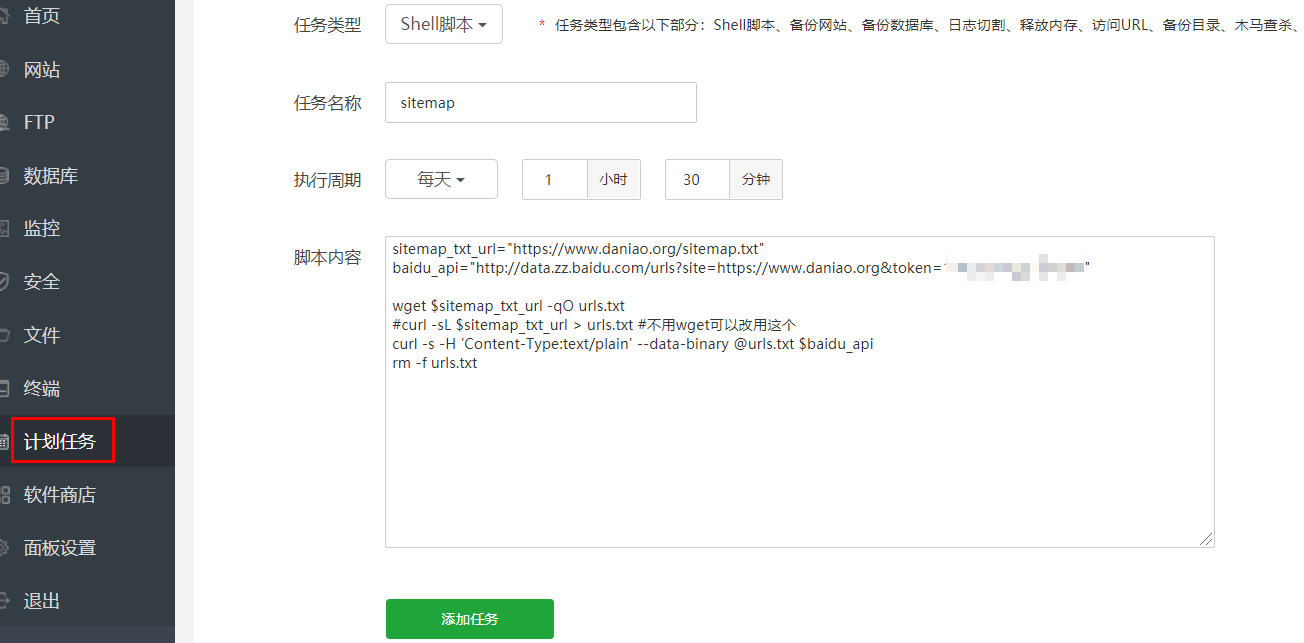Click the curl -s -H Content-Type line
1304x643 pixels.
pos(633,344)
